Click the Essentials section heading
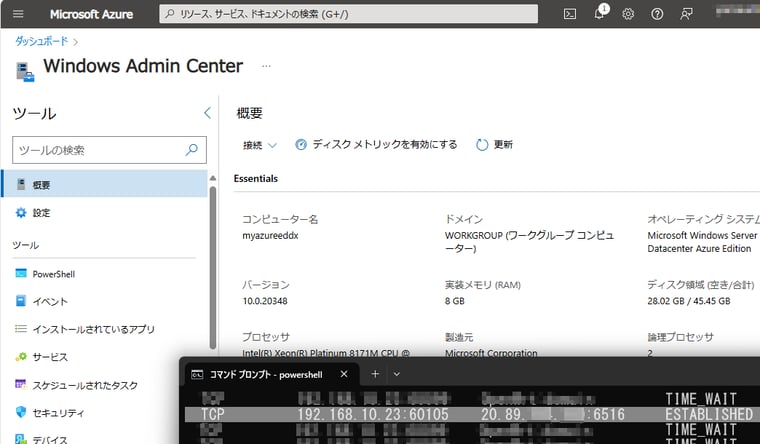This screenshot has width=760, height=444. tap(256, 178)
